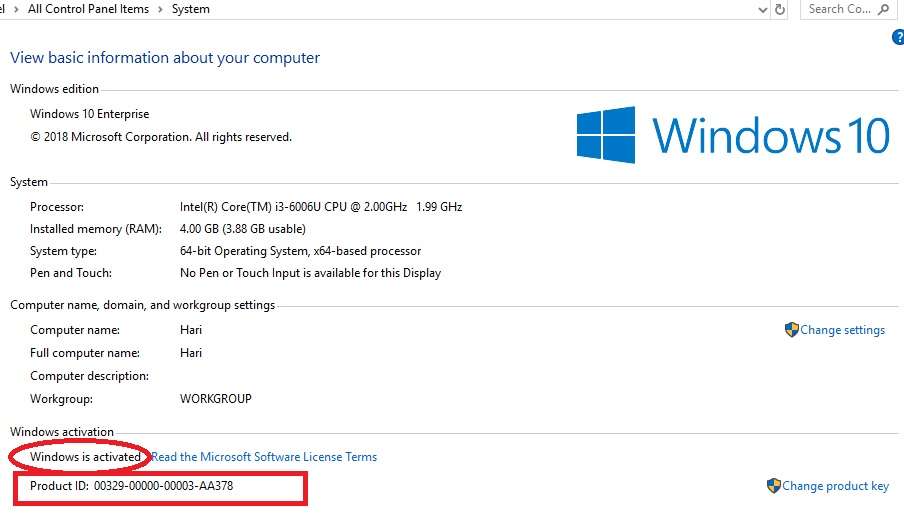Click the Computer description label

(x=89, y=376)
